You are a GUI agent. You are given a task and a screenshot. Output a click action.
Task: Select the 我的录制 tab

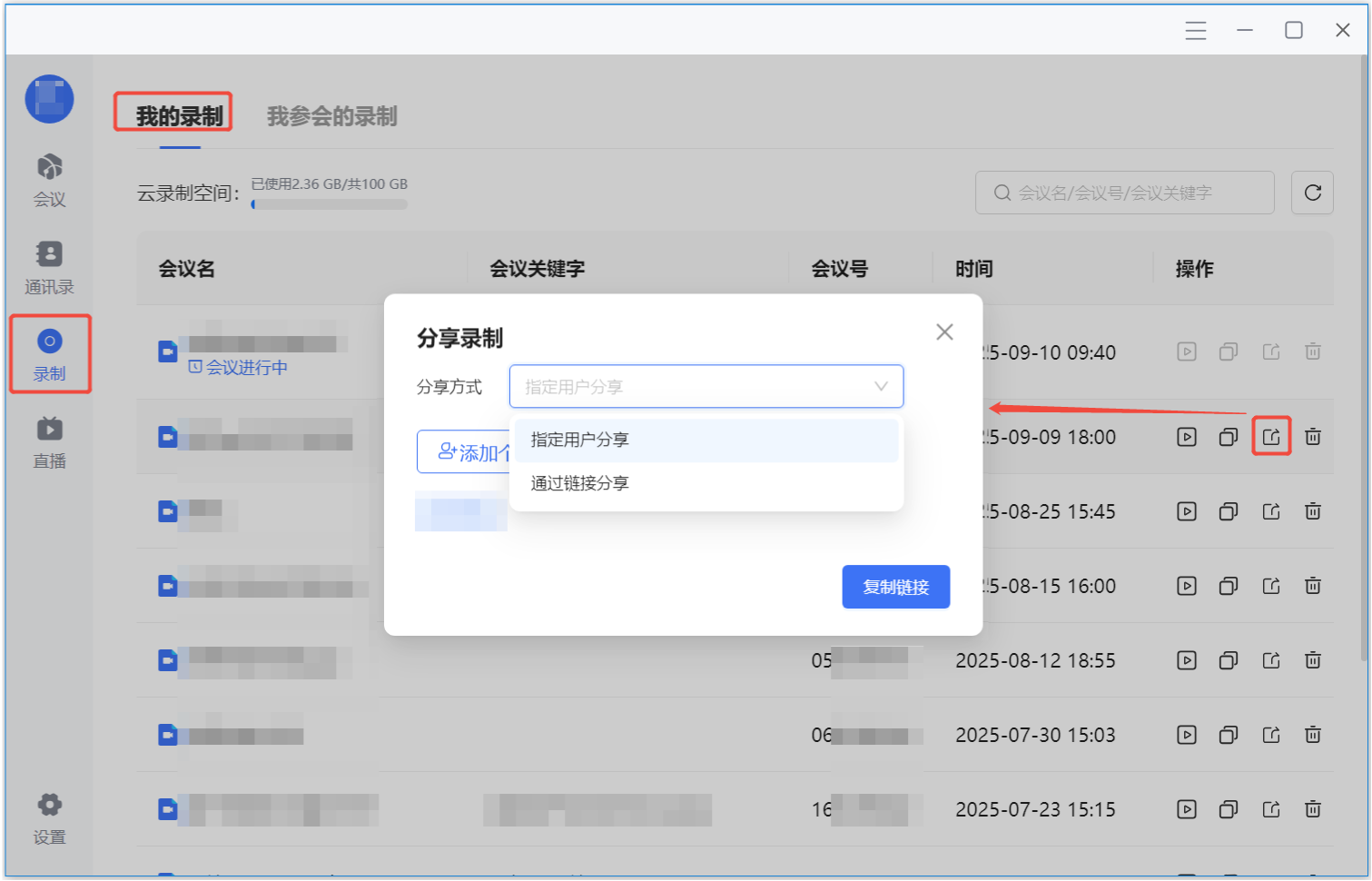click(x=179, y=116)
